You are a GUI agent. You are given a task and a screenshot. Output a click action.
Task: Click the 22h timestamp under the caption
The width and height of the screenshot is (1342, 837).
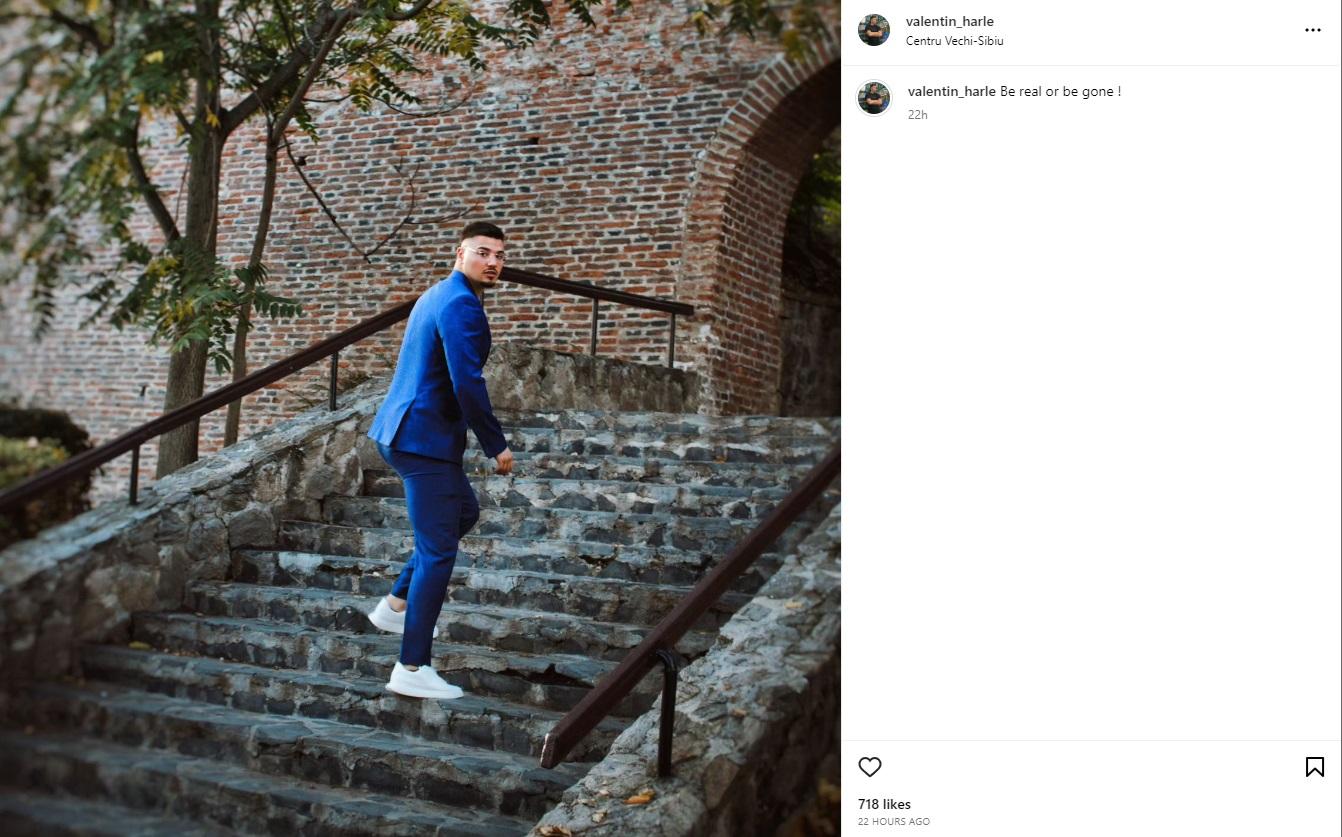point(917,115)
